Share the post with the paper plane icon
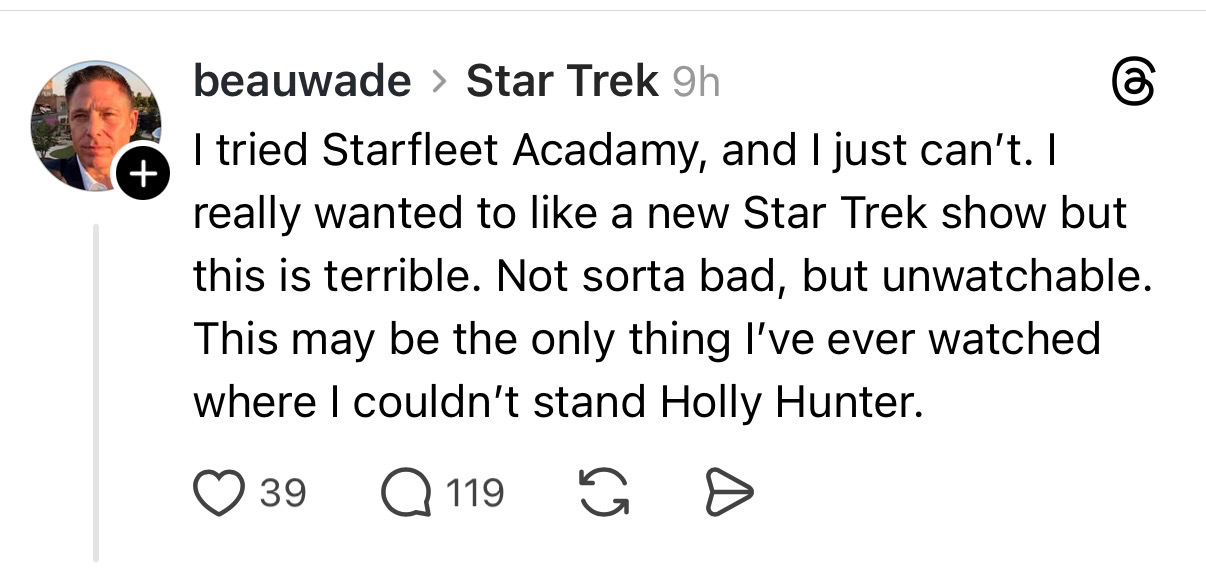This screenshot has width=1206, height=580. coord(729,493)
